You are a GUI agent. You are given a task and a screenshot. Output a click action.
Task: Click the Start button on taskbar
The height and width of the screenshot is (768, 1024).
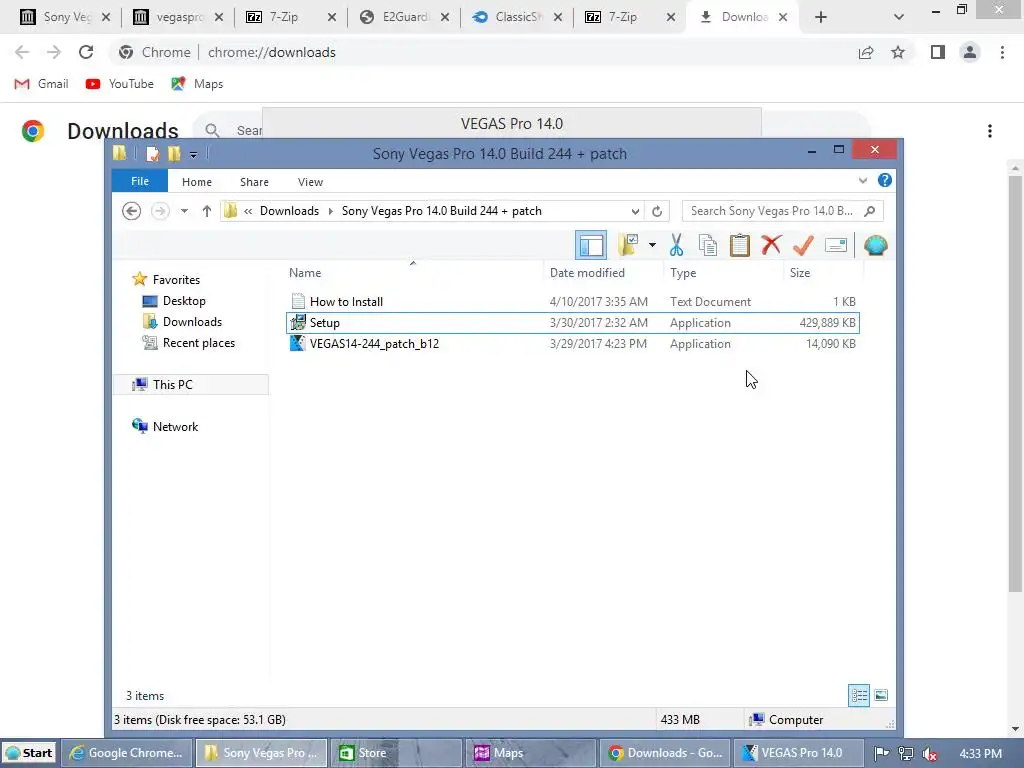coord(29,753)
